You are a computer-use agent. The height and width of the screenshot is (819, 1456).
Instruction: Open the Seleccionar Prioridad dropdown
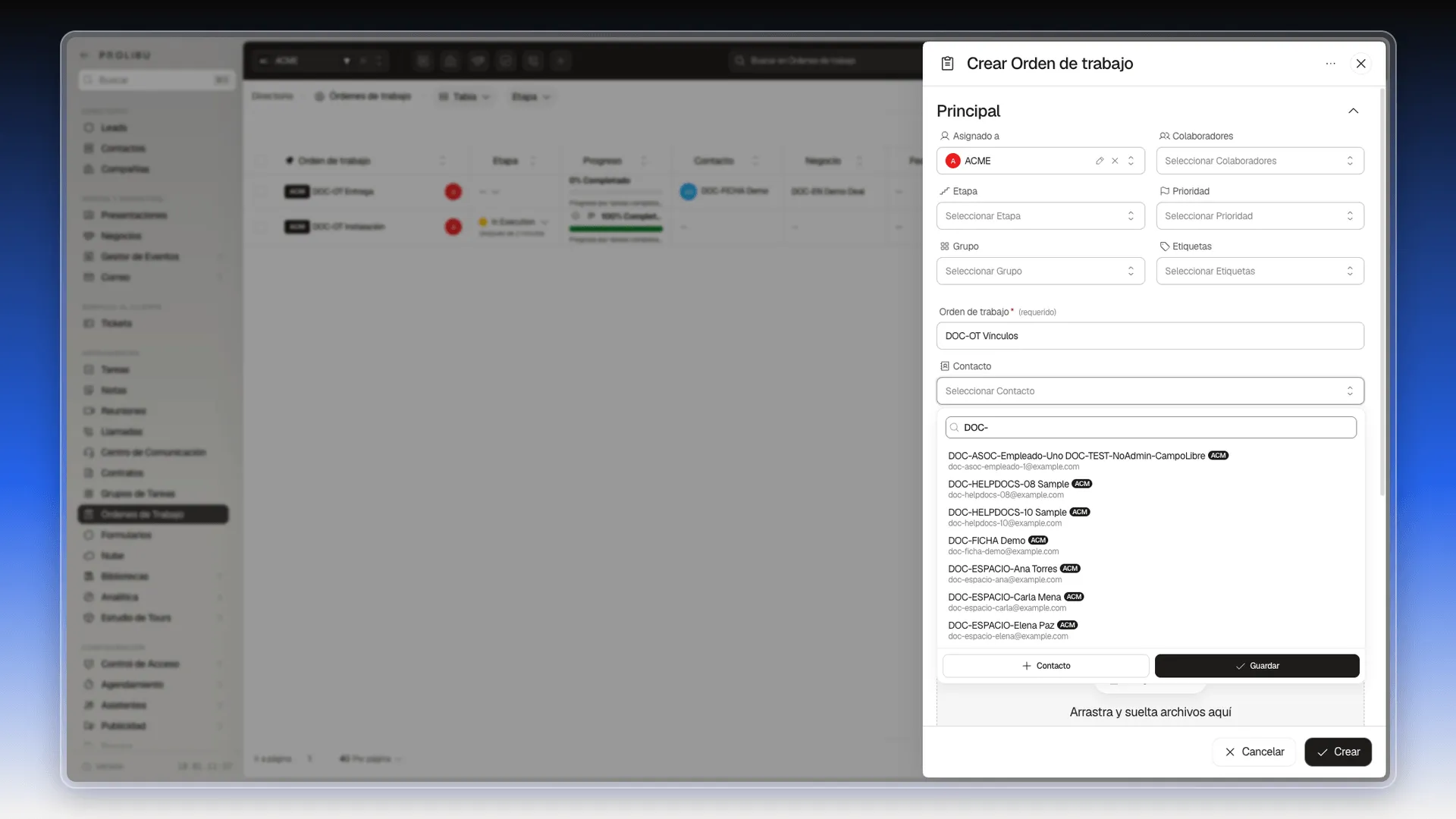click(1260, 216)
